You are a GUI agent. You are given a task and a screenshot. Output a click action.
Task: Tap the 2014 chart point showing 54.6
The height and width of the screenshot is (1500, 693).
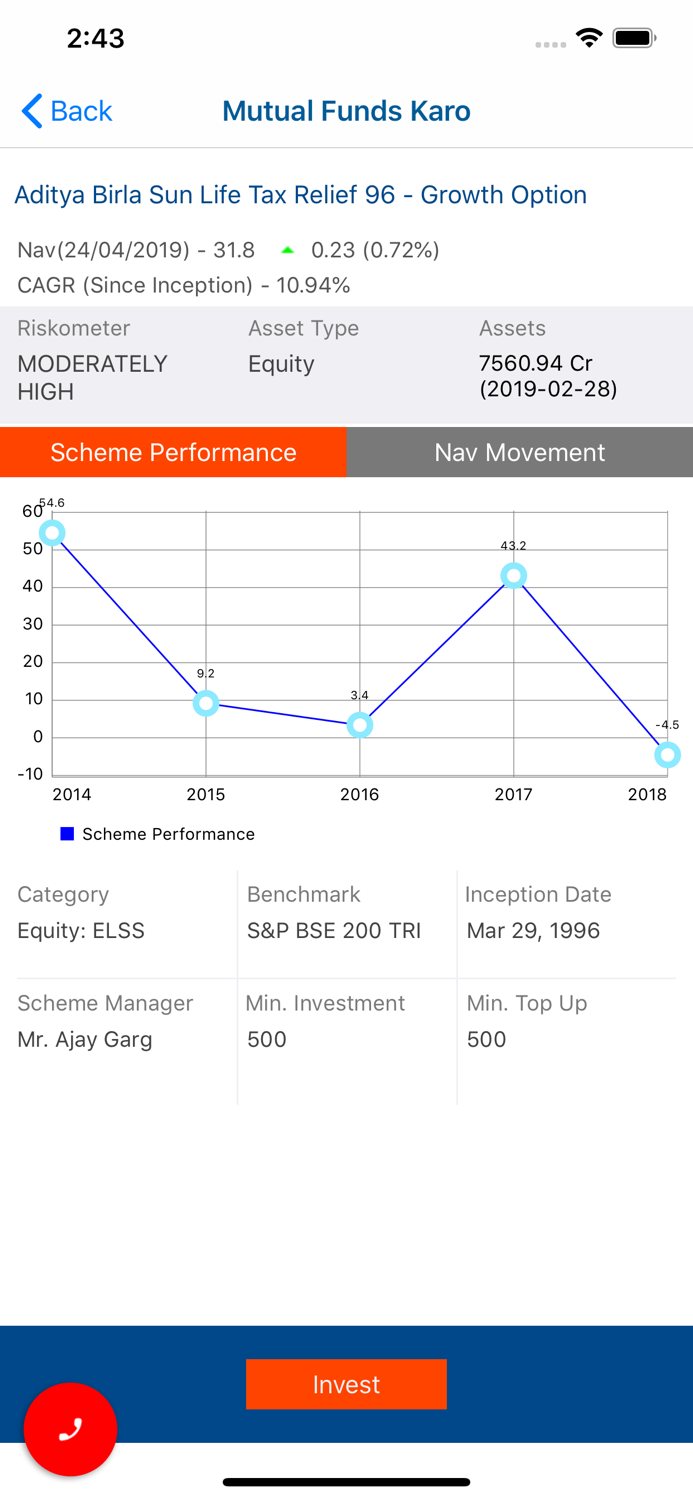pyautogui.click(x=52, y=532)
